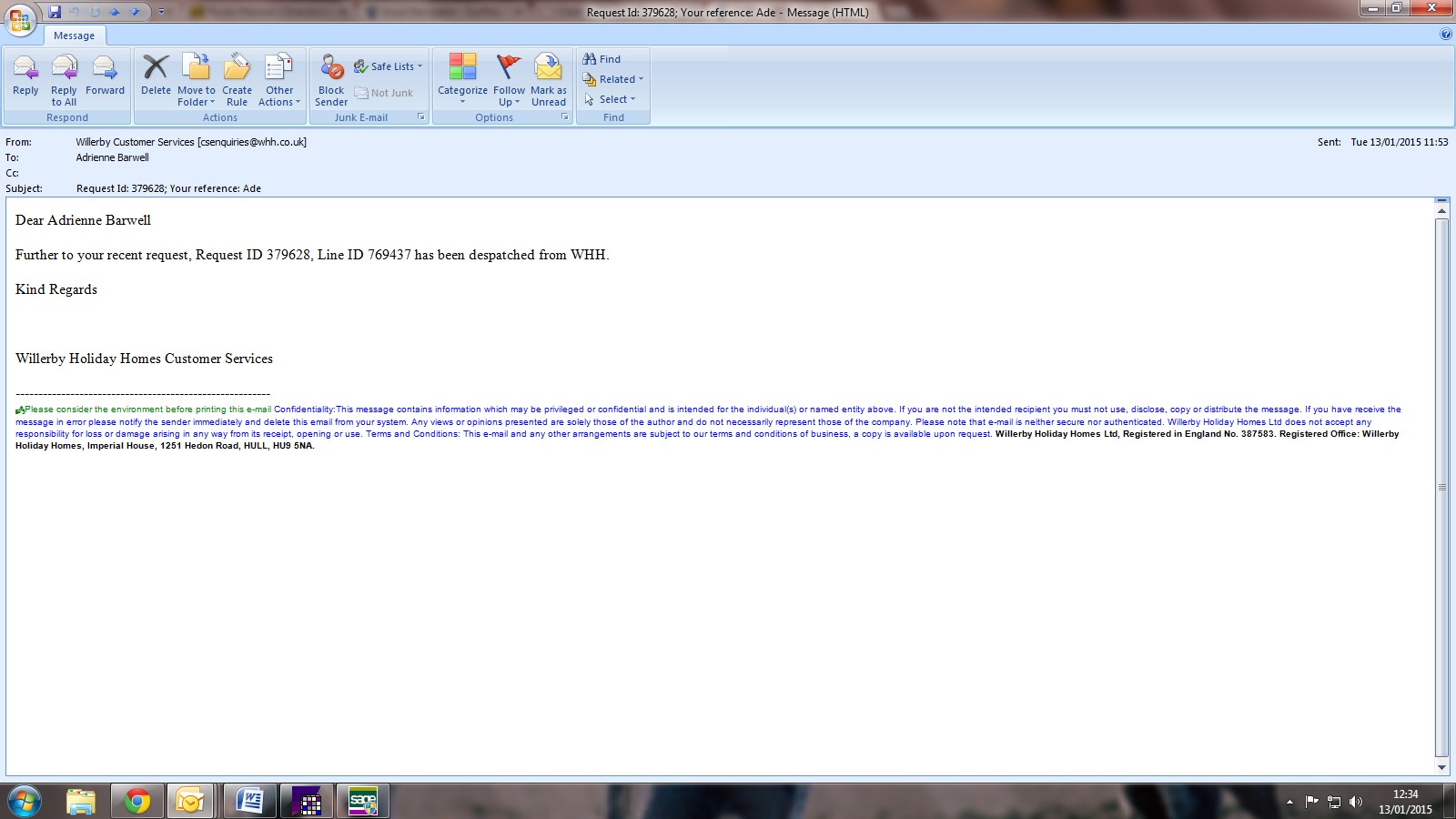
Task: Click Find in the ribbon
Action: point(602,59)
